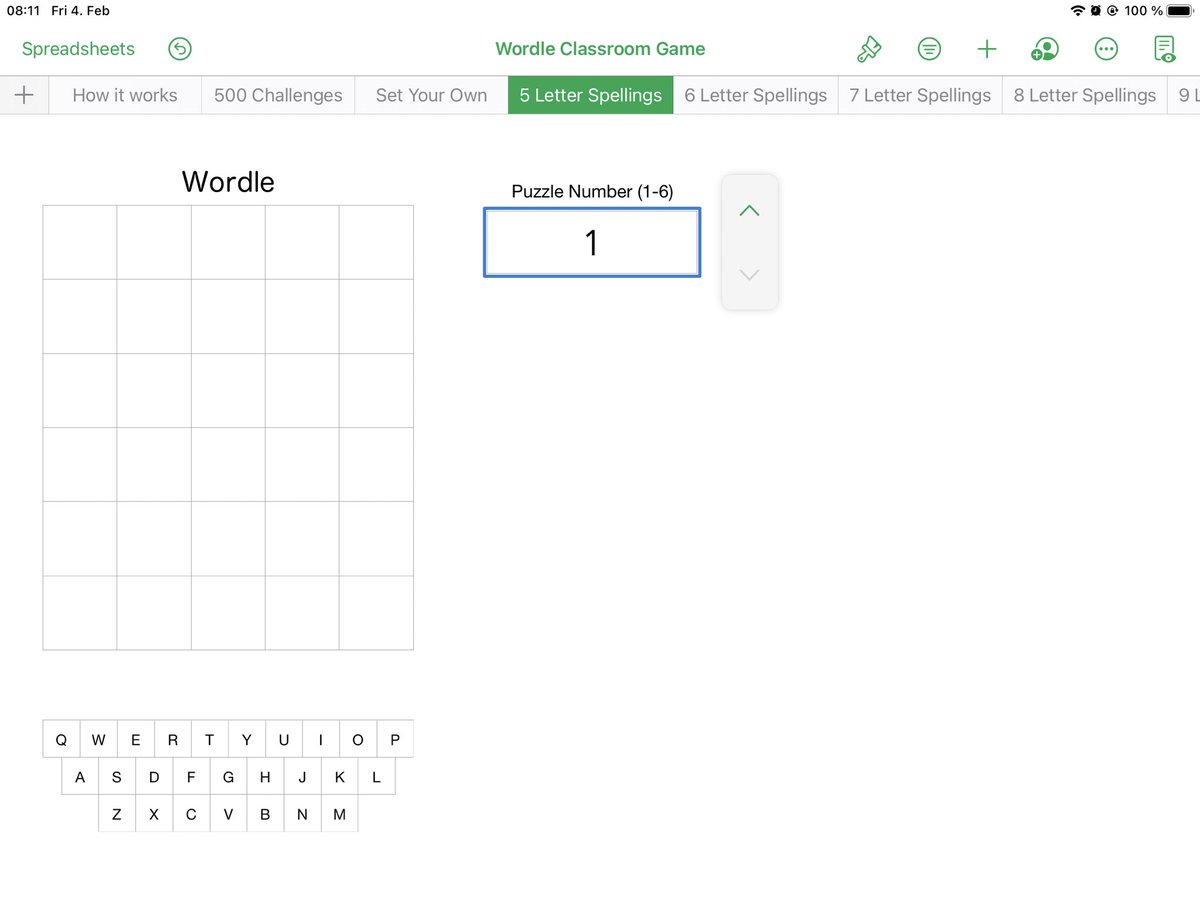Tap the F key cell
The image size is (1200, 900).
[x=191, y=777]
